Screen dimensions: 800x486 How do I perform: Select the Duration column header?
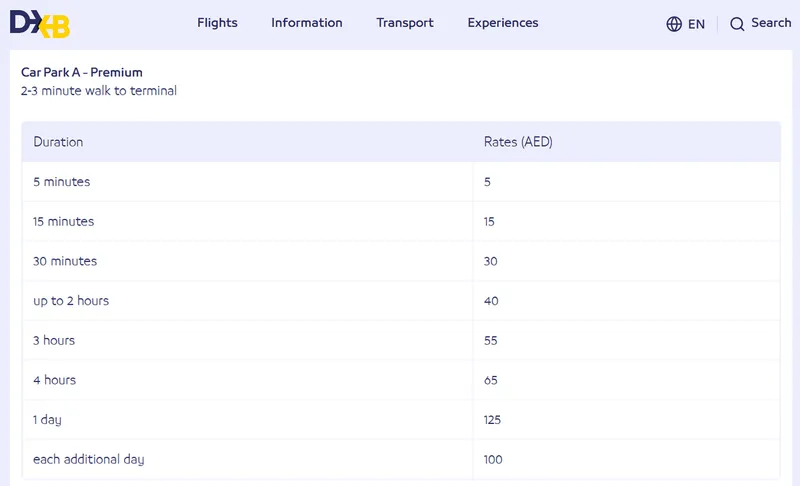(58, 142)
